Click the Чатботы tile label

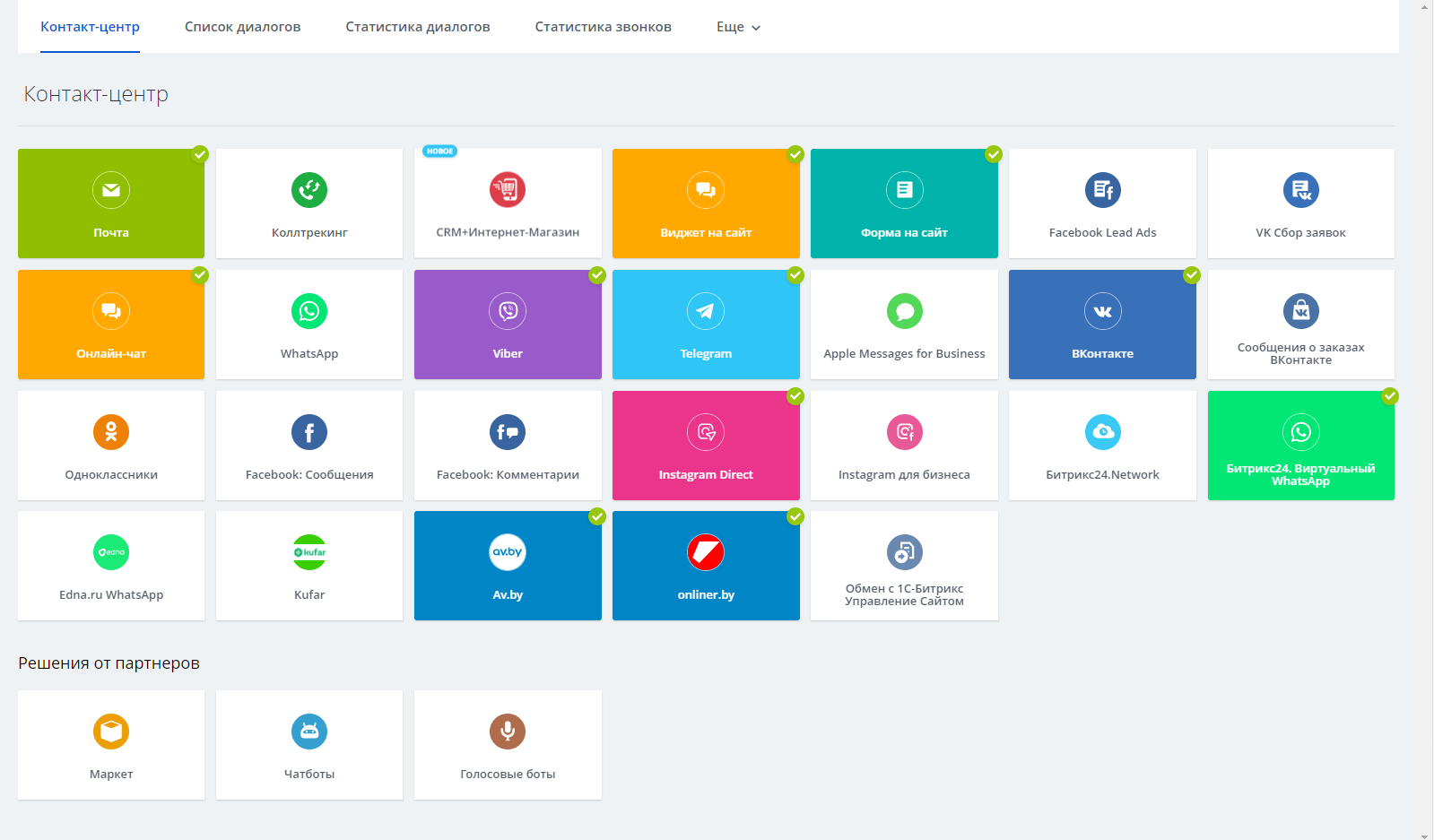coord(309,775)
